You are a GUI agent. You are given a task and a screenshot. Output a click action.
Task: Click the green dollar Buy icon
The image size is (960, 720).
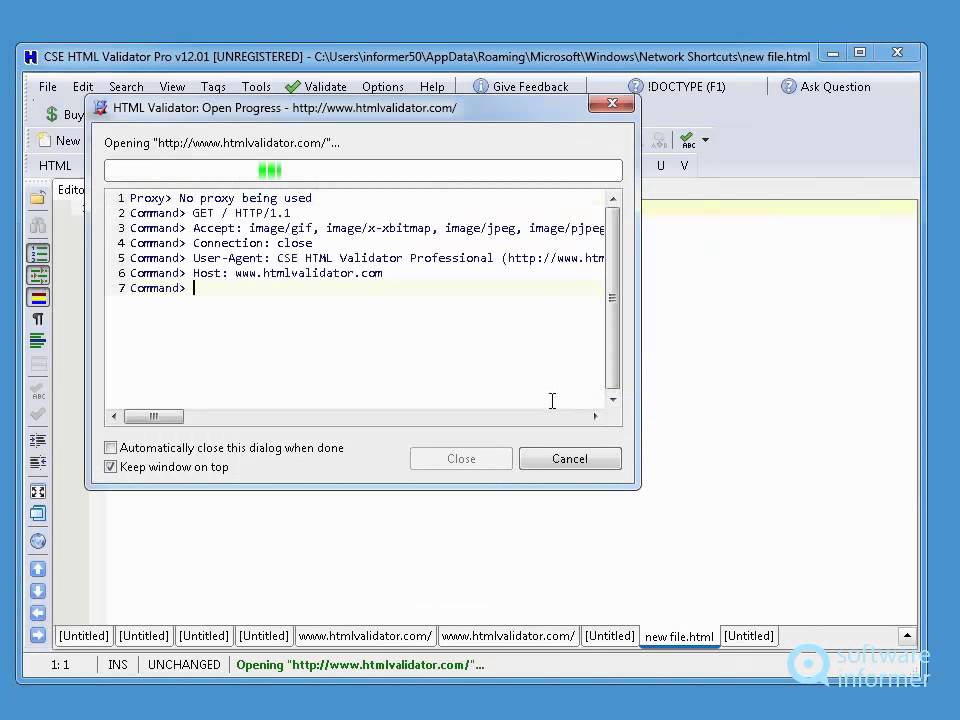click(x=51, y=114)
